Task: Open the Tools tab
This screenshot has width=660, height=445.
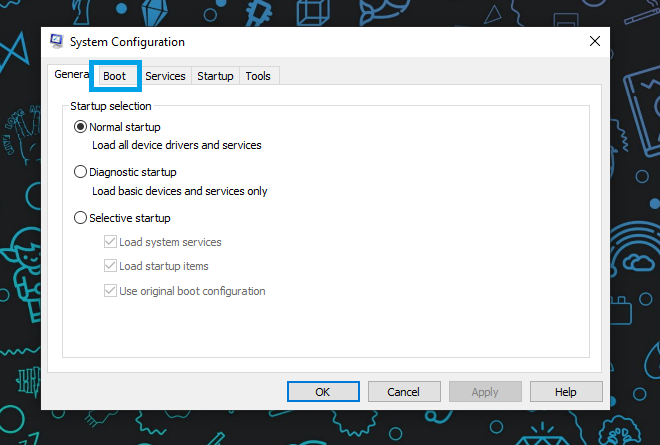Action: pos(258,76)
